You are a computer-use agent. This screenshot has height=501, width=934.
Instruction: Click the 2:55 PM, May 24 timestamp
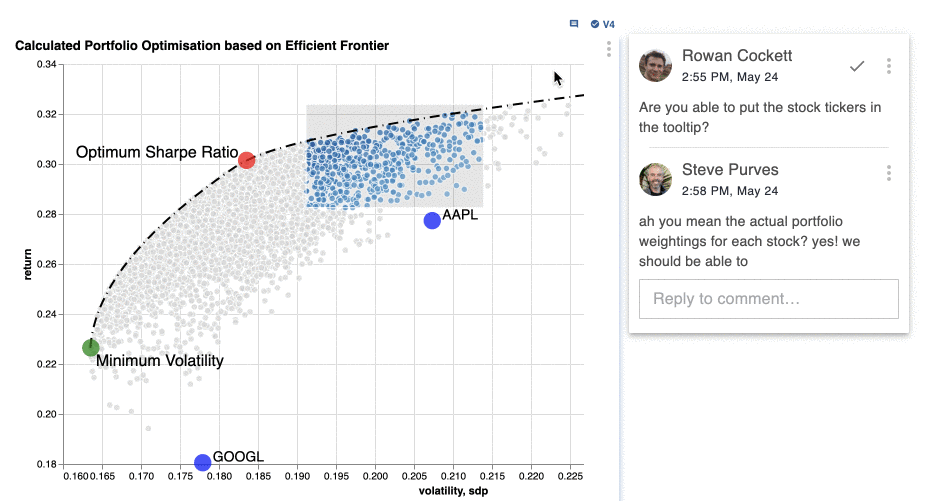[x=730, y=76]
